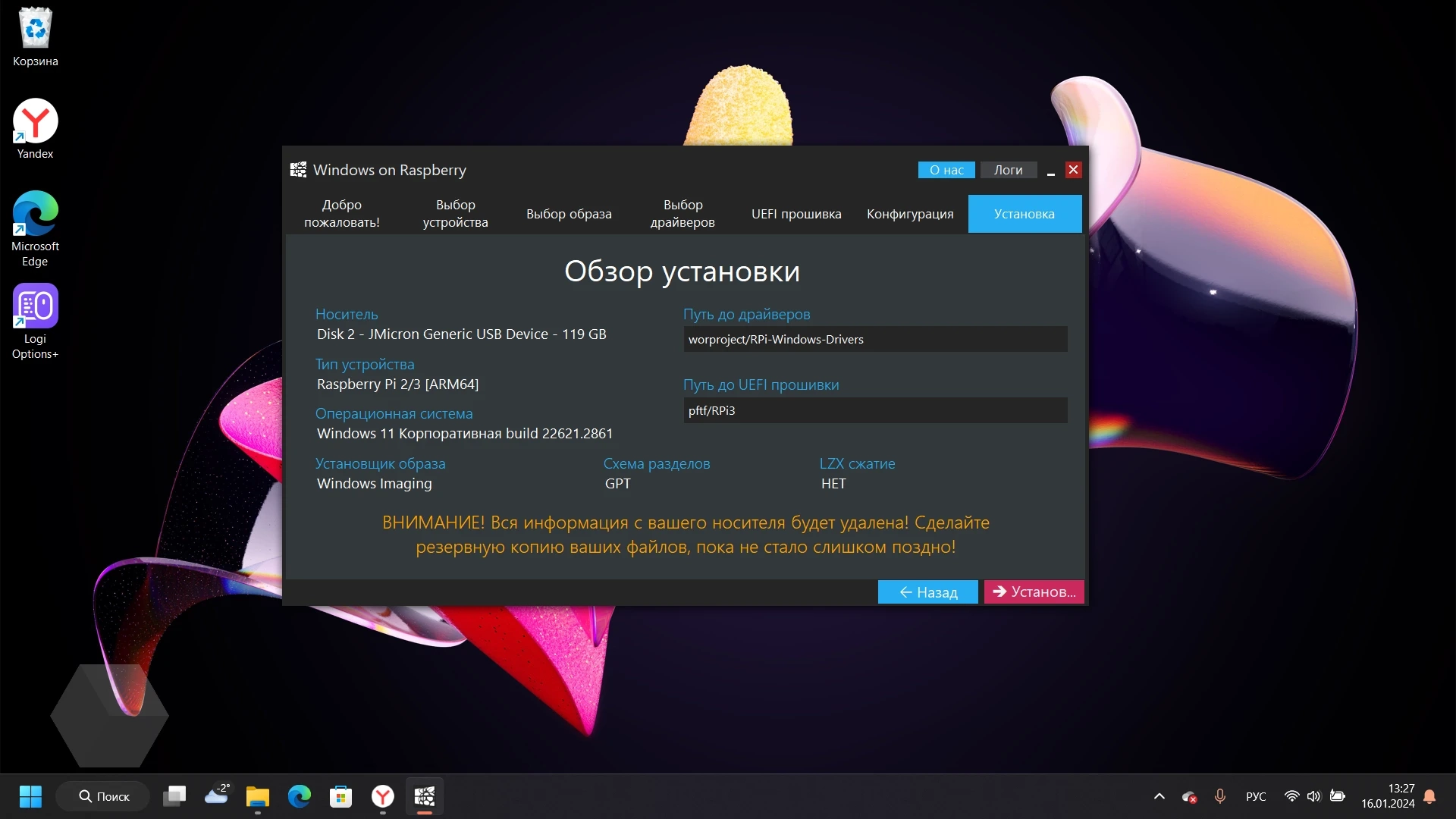Launch Microsoft Edge from the desktop
The height and width of the screenshot is (819, 1456).
click(35, 229)
